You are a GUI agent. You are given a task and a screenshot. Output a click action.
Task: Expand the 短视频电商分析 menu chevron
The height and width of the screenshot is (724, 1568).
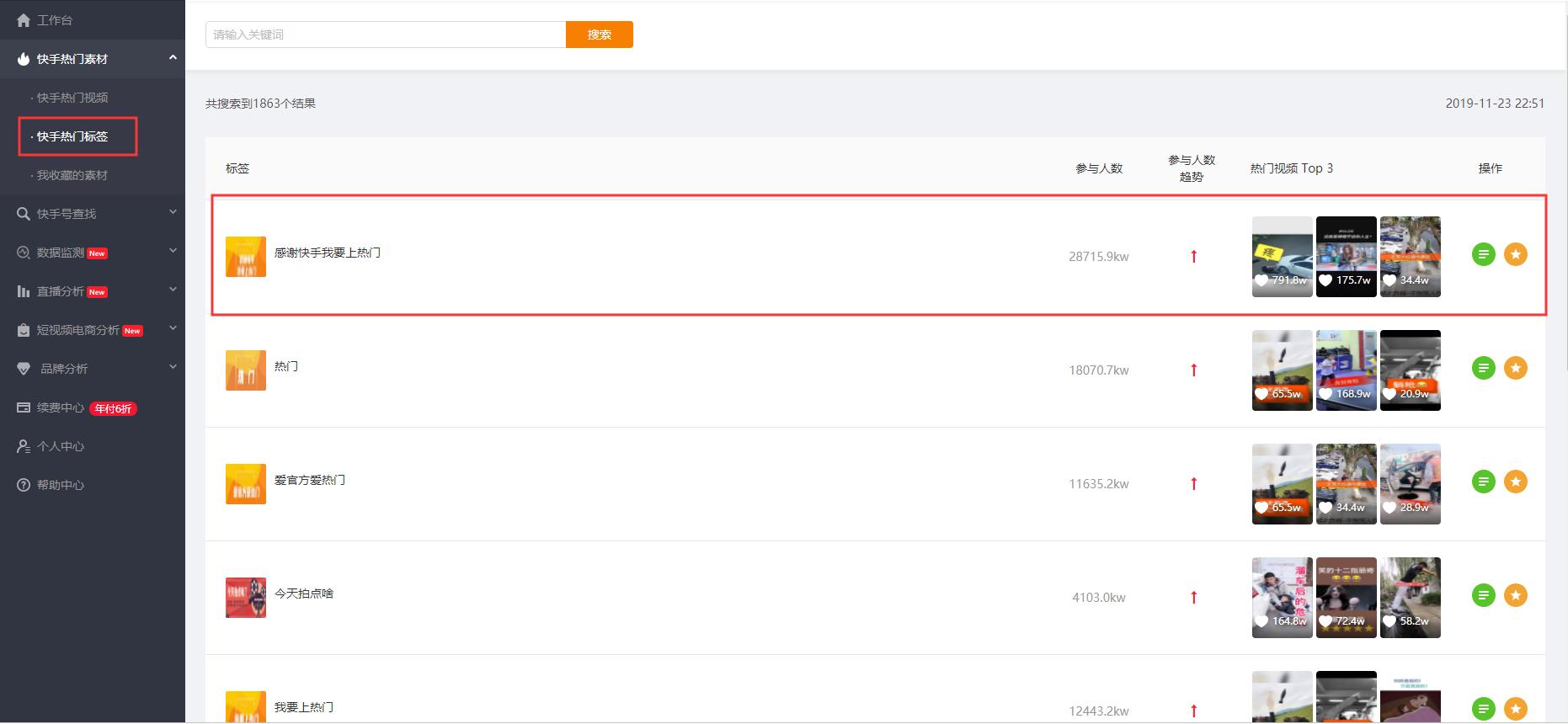pos(173,328)
